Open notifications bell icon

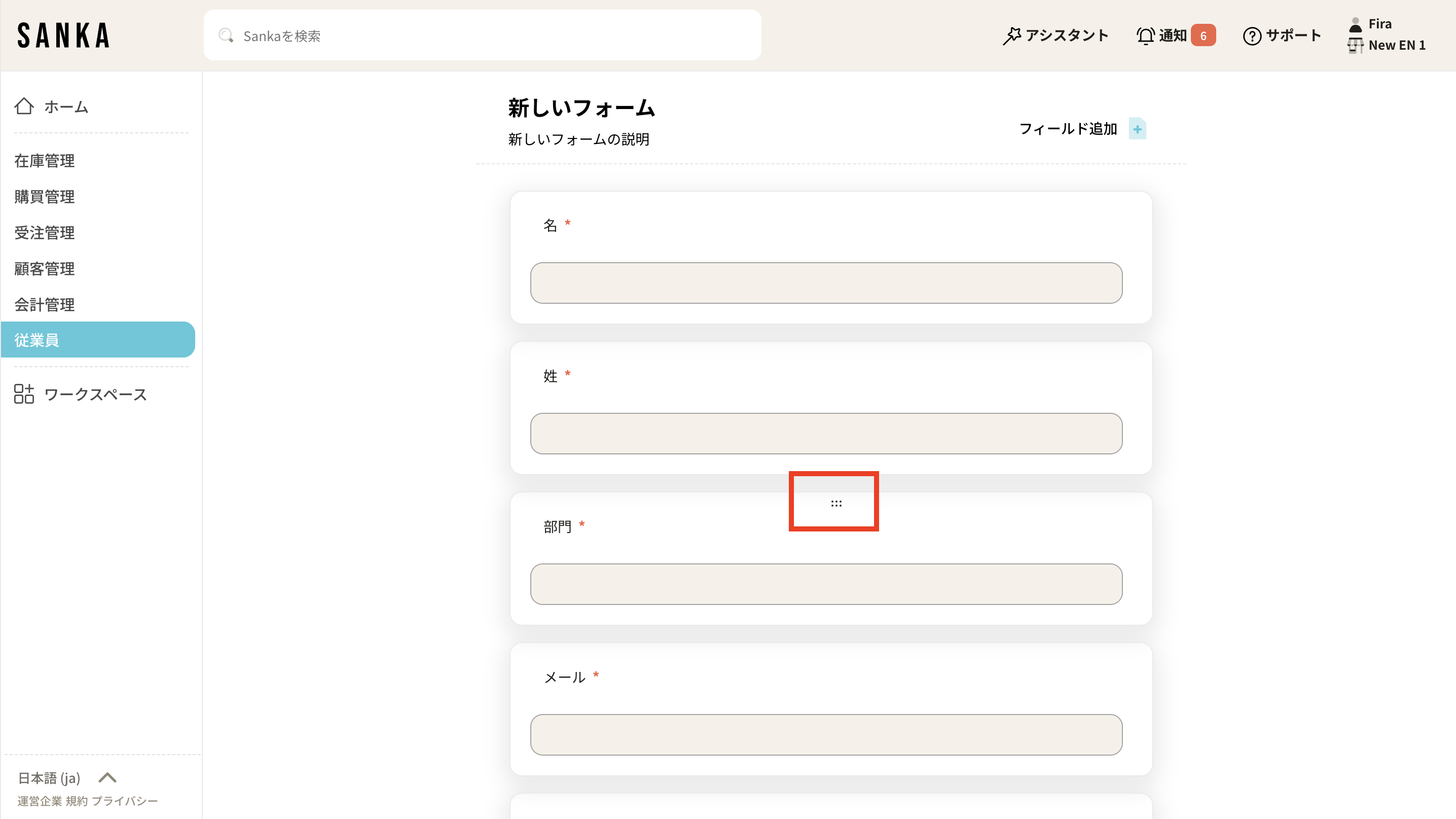(1145, 35)
